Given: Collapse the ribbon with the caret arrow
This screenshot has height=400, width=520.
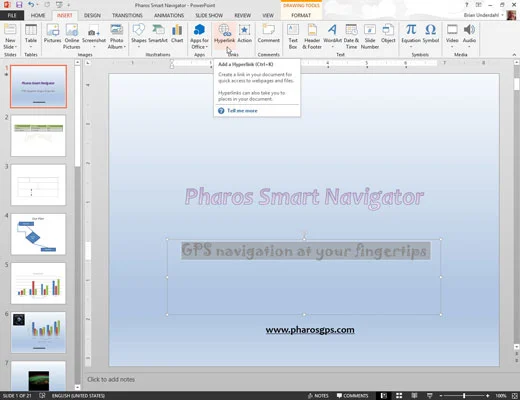Looking at the screenshot, I should 514,54.
